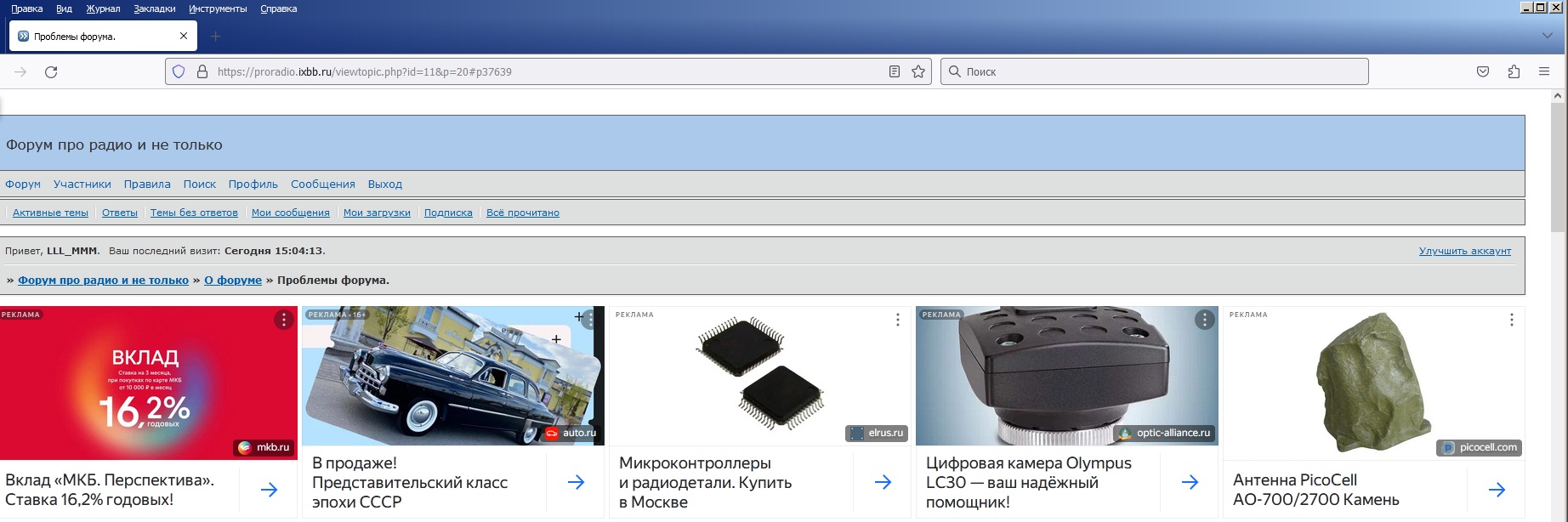Reload the current page

[x=51, y=72]
